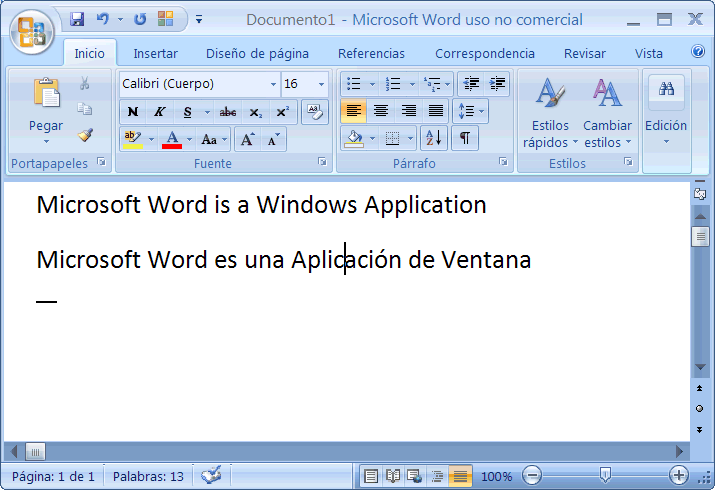Toggle left text alignment

353,111
